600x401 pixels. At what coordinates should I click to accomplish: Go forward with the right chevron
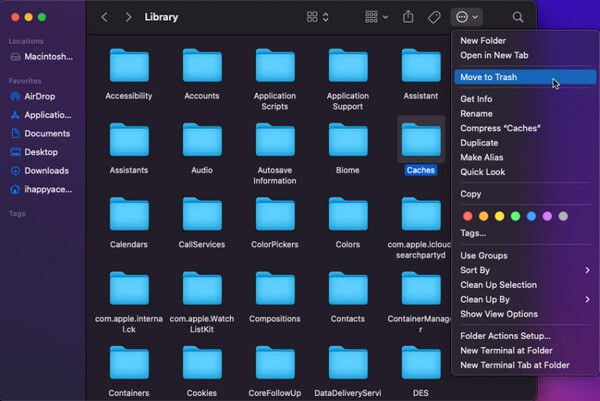pos(128,17)
